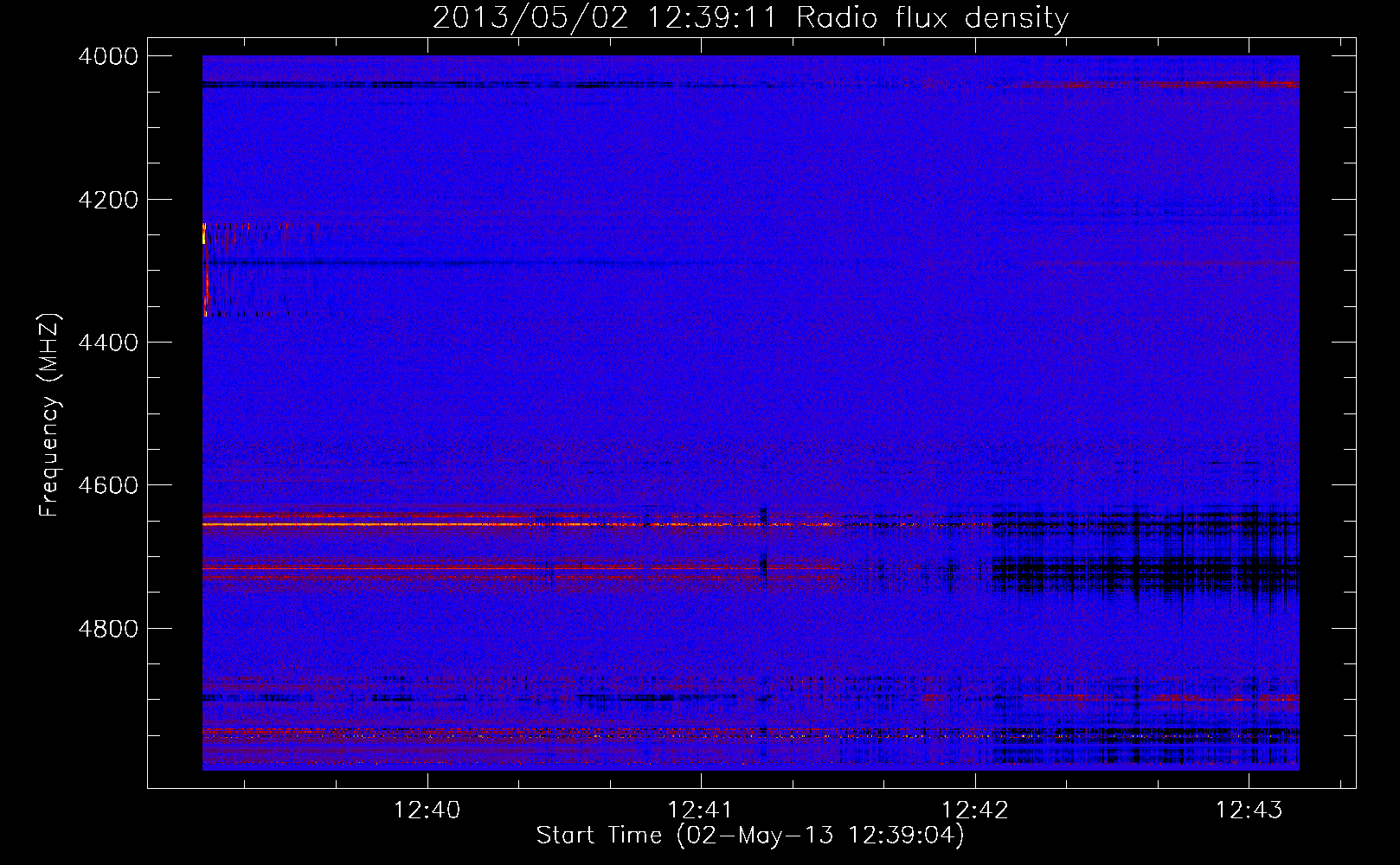This screenshot has height=865, width=1400.
Task: Click the 4200 frequency tick label
Action: click(x=108, y=200)
